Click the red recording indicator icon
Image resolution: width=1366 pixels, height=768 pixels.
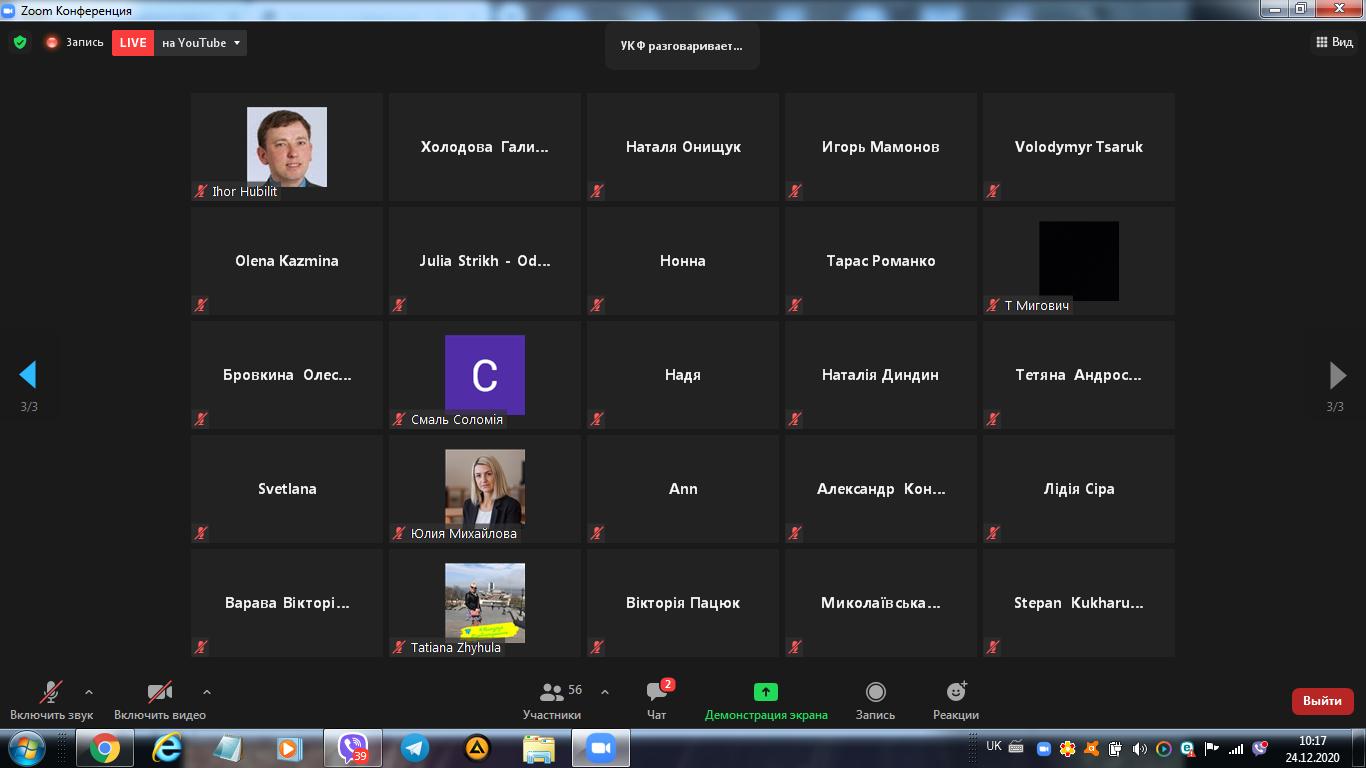point(52,43)
